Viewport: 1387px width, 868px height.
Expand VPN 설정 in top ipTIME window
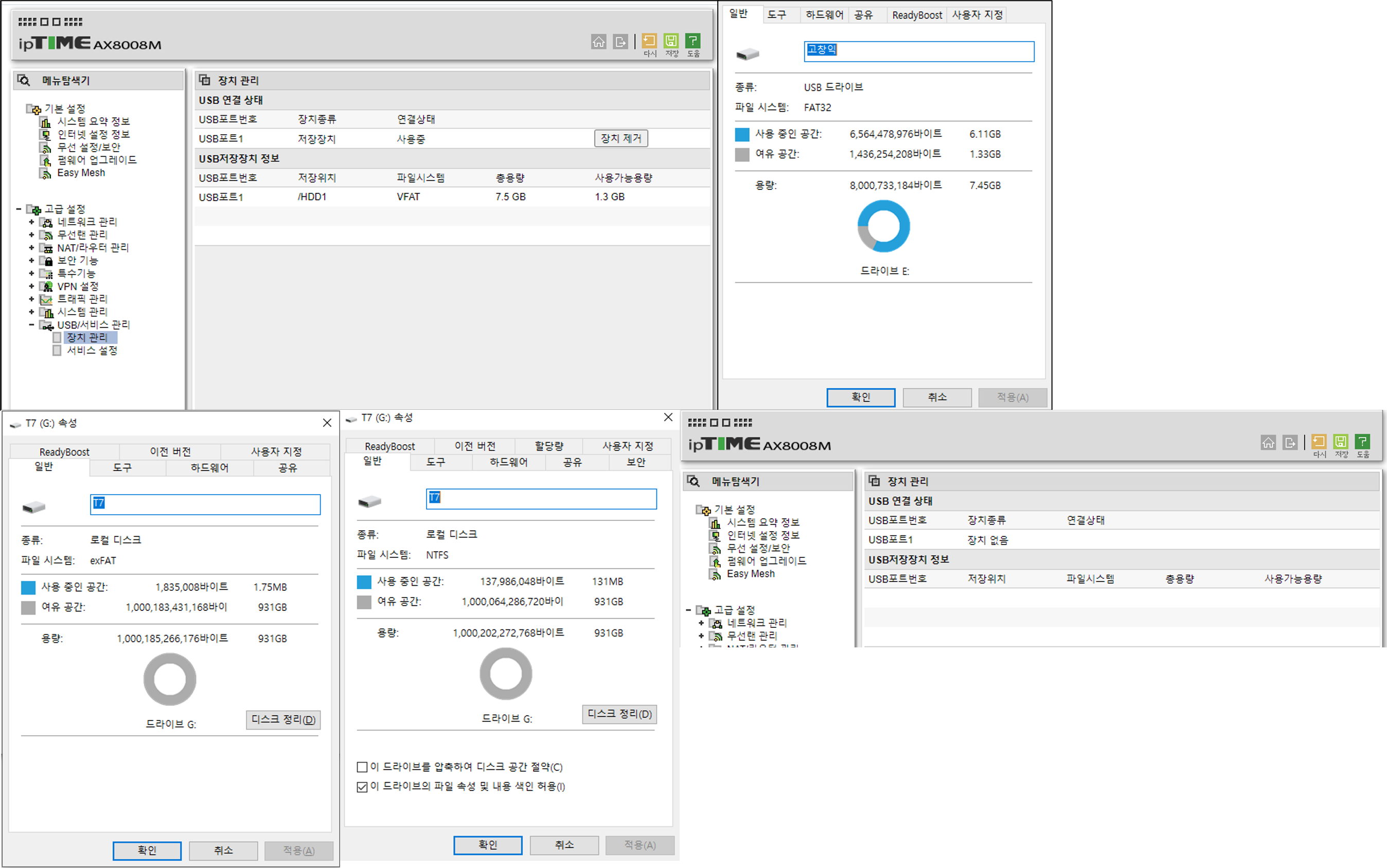(x=31, y=286)
